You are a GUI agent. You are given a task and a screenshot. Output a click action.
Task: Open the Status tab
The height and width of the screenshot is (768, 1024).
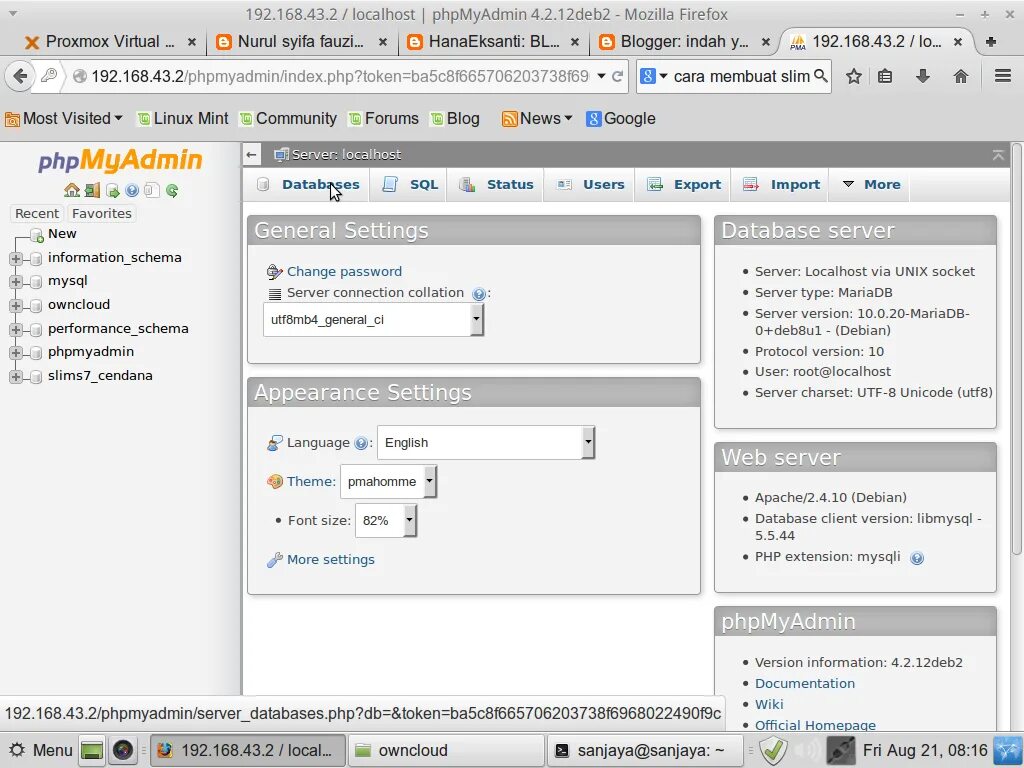click(497, 185)
